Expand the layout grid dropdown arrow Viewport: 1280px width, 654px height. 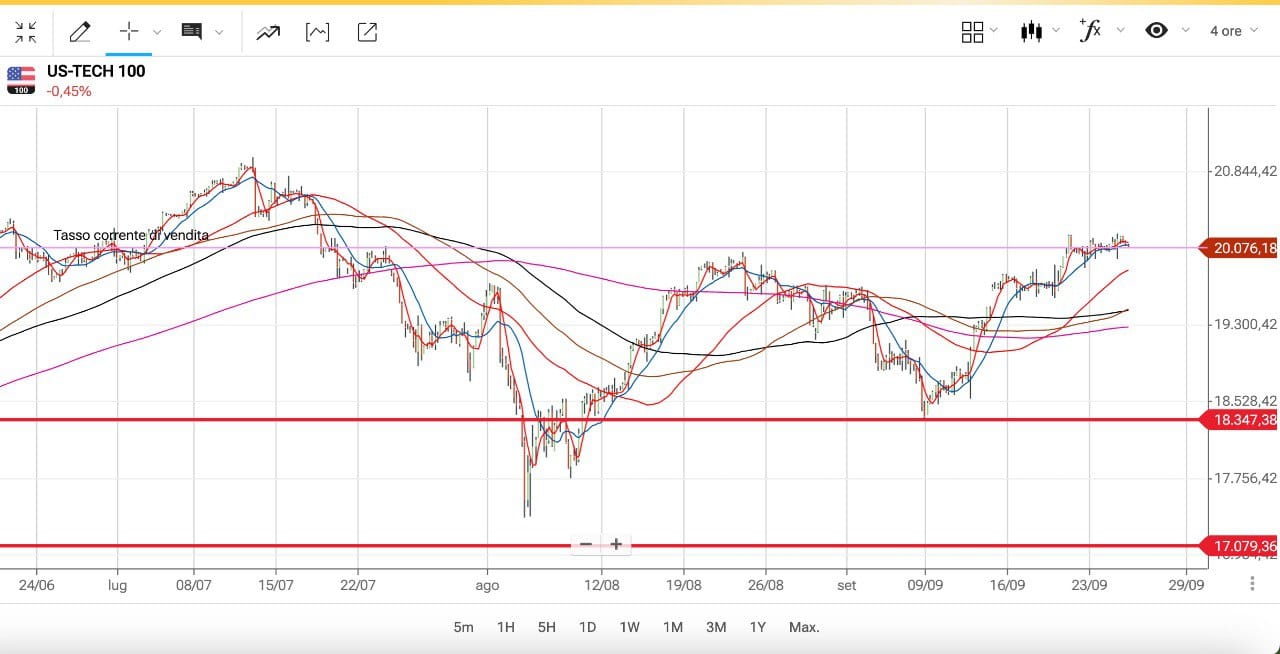pos(994,30)
